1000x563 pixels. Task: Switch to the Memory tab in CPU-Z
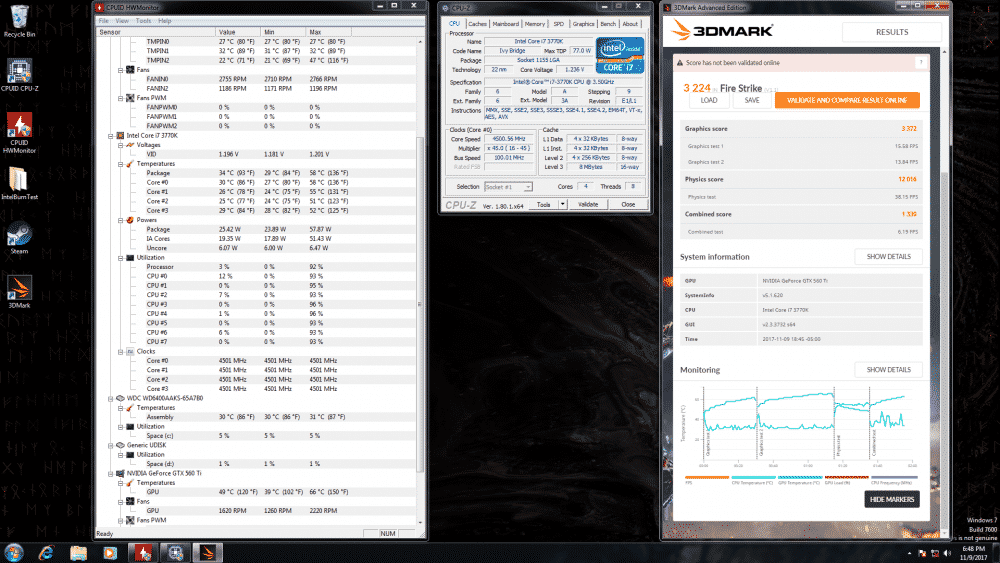(534, 24)
